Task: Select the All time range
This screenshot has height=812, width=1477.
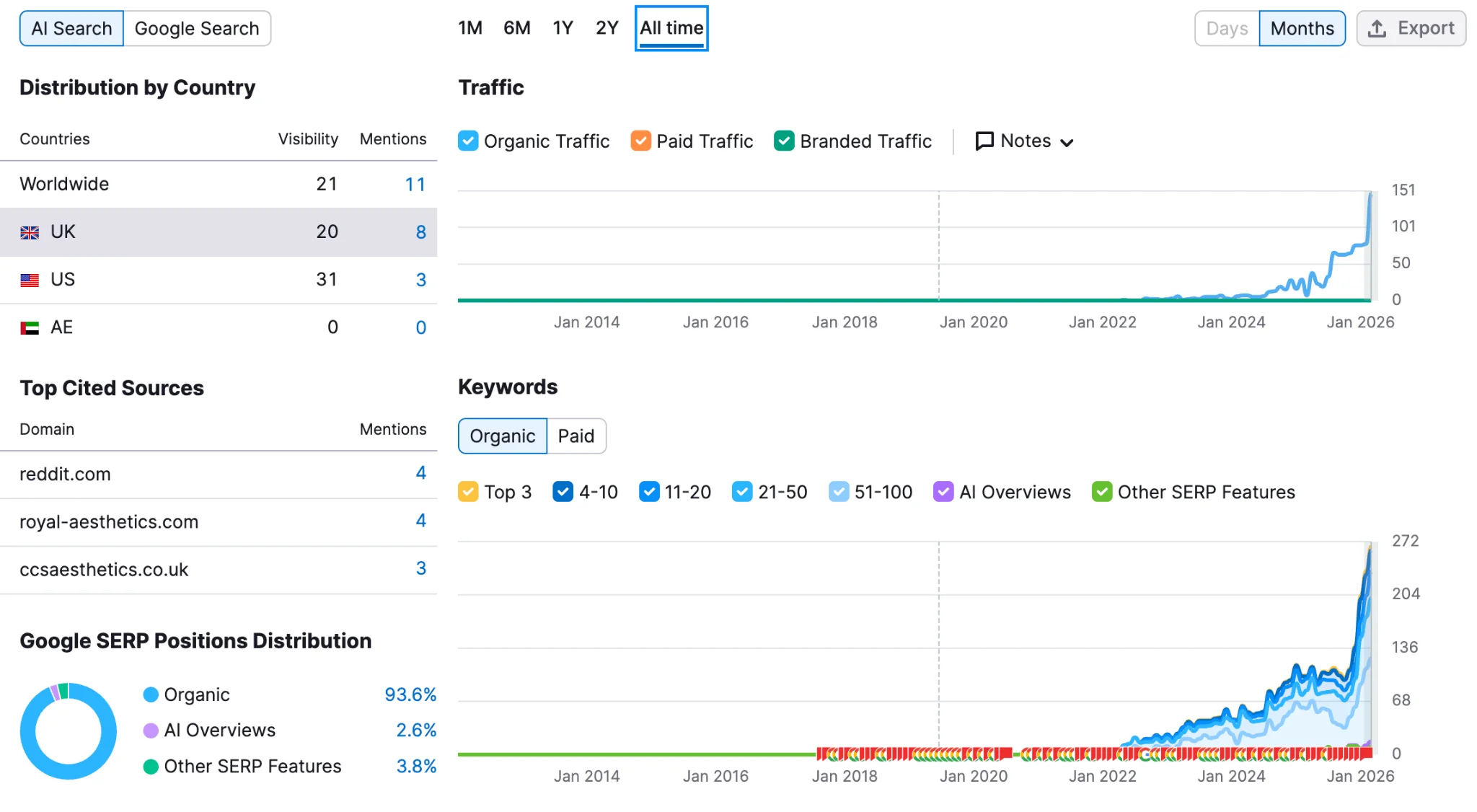Action: tap(671, 28)
